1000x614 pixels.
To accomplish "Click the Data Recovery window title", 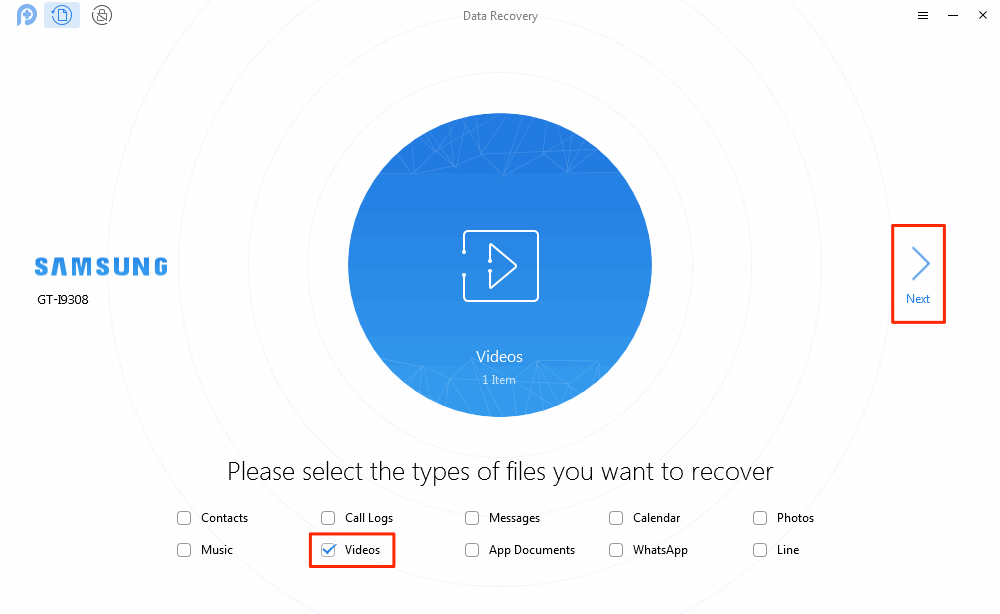I will pyautogui.click(x=501, y=16).
